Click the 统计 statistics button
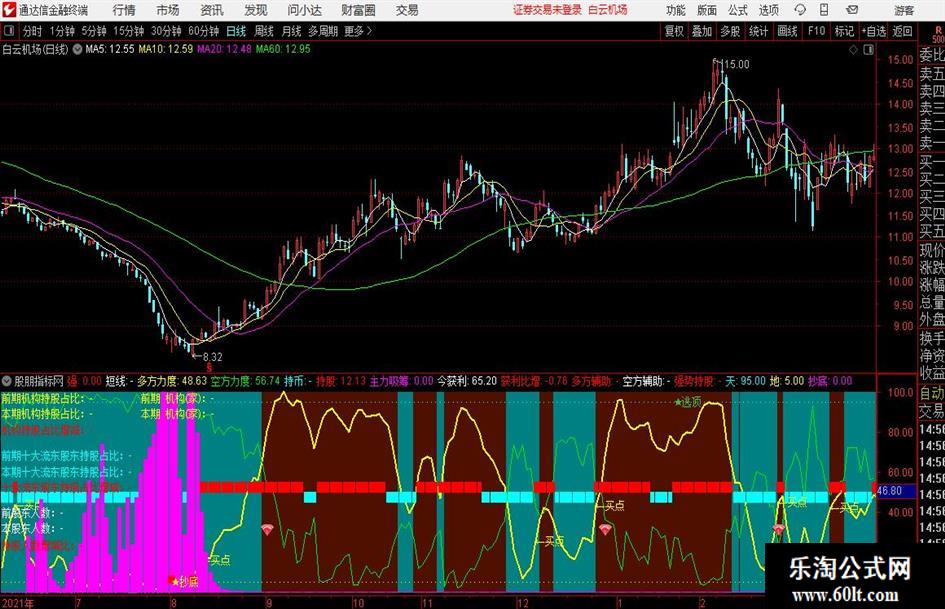The height and width of the screenshot is (609, 945). point(758,31)
